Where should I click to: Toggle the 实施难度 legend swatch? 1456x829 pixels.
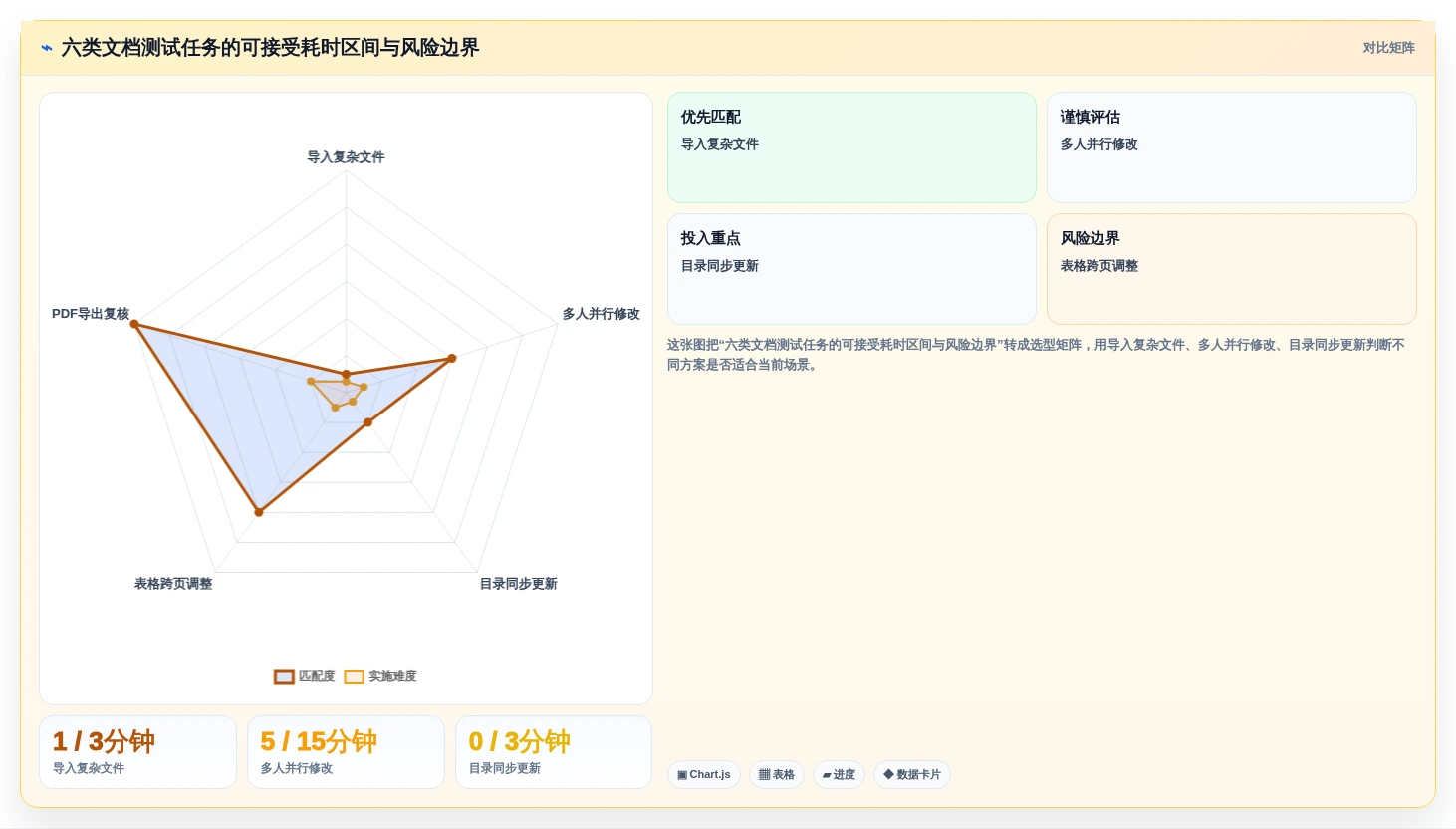tap(354, 677)
